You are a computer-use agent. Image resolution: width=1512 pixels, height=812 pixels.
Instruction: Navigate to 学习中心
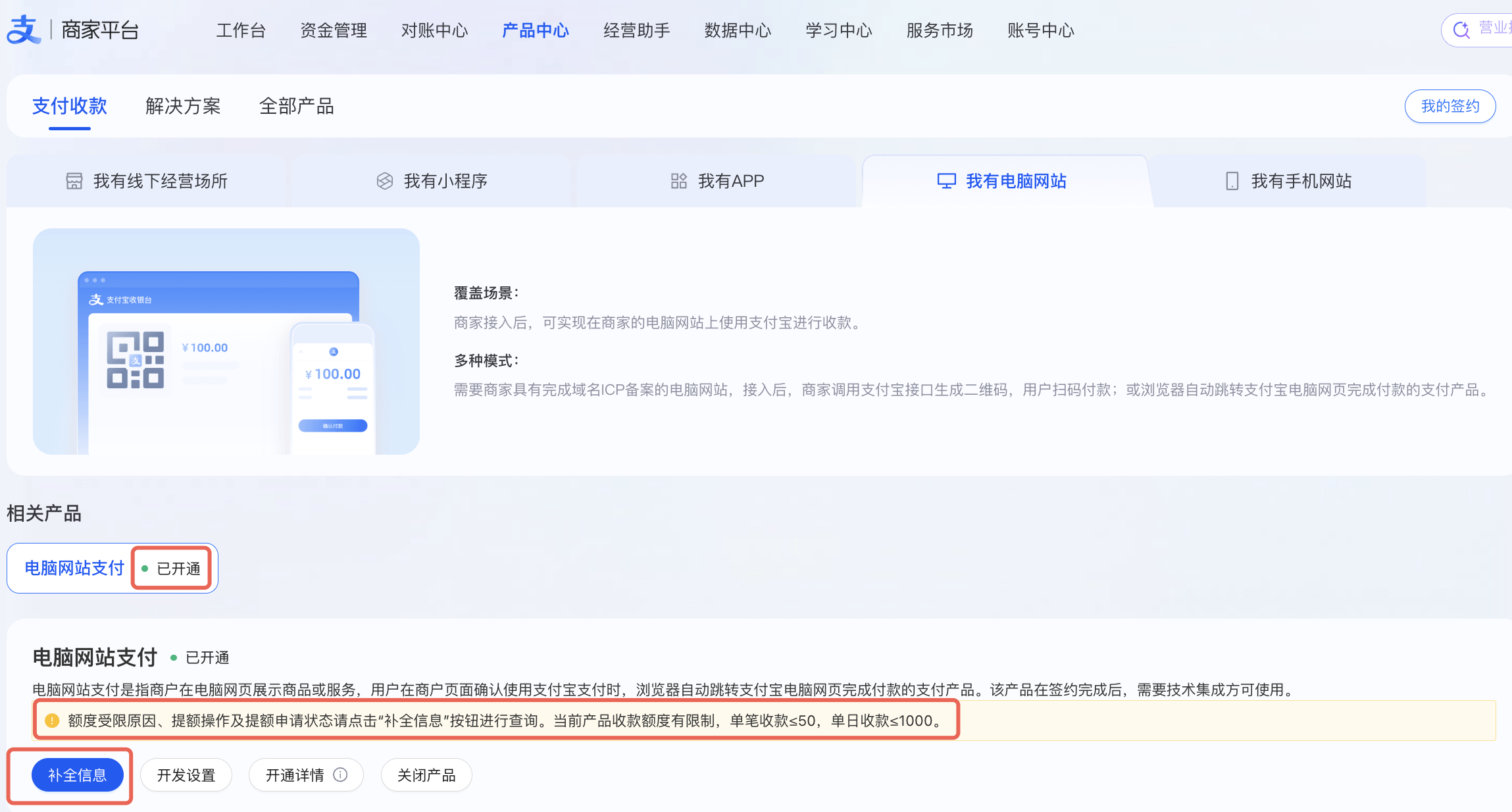pos(839,30)
